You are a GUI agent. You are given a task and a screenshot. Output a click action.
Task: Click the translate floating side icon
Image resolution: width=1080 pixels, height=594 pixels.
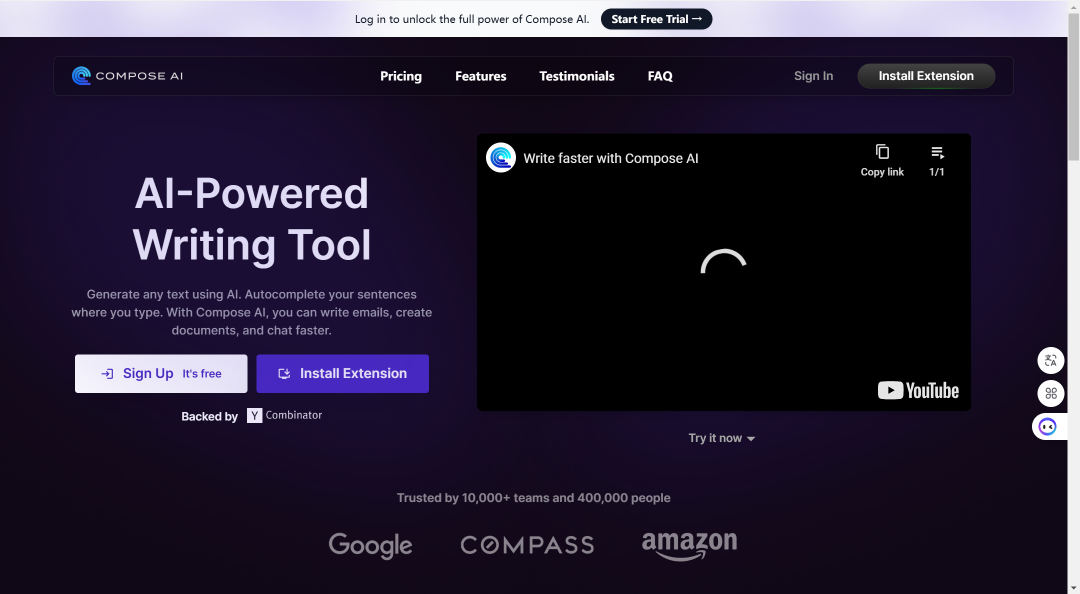(x=1050, y=360)
